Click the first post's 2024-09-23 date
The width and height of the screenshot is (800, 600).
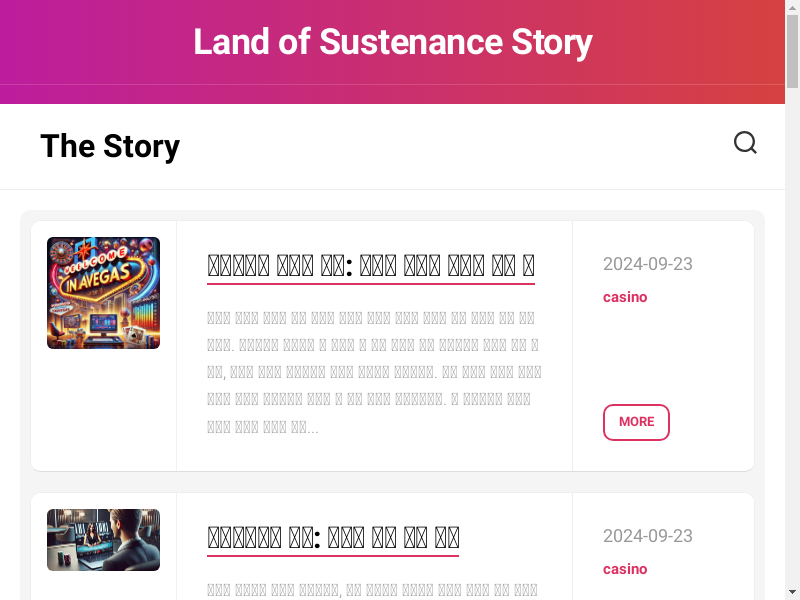tap(647, 264)
